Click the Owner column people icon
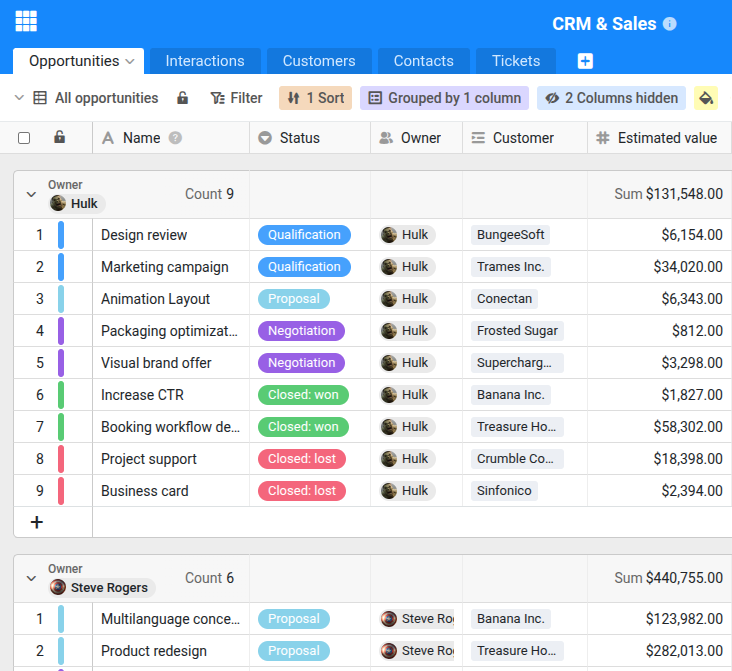The image size is (732, 671). (x=386, y=138)
